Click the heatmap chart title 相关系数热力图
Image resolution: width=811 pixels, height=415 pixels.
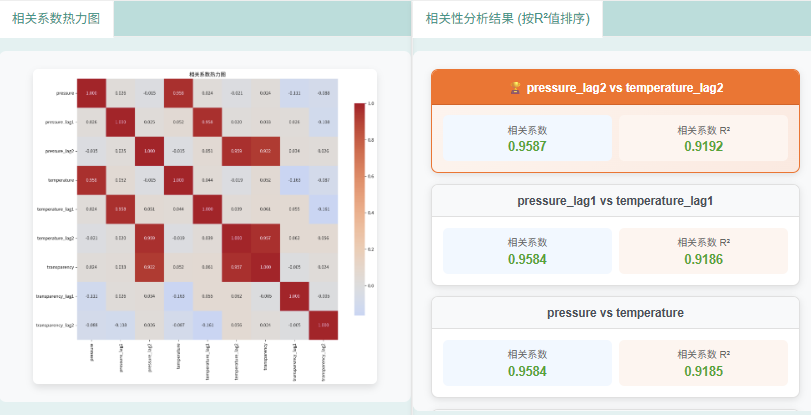pyautogui.click(x=207, y=75)
